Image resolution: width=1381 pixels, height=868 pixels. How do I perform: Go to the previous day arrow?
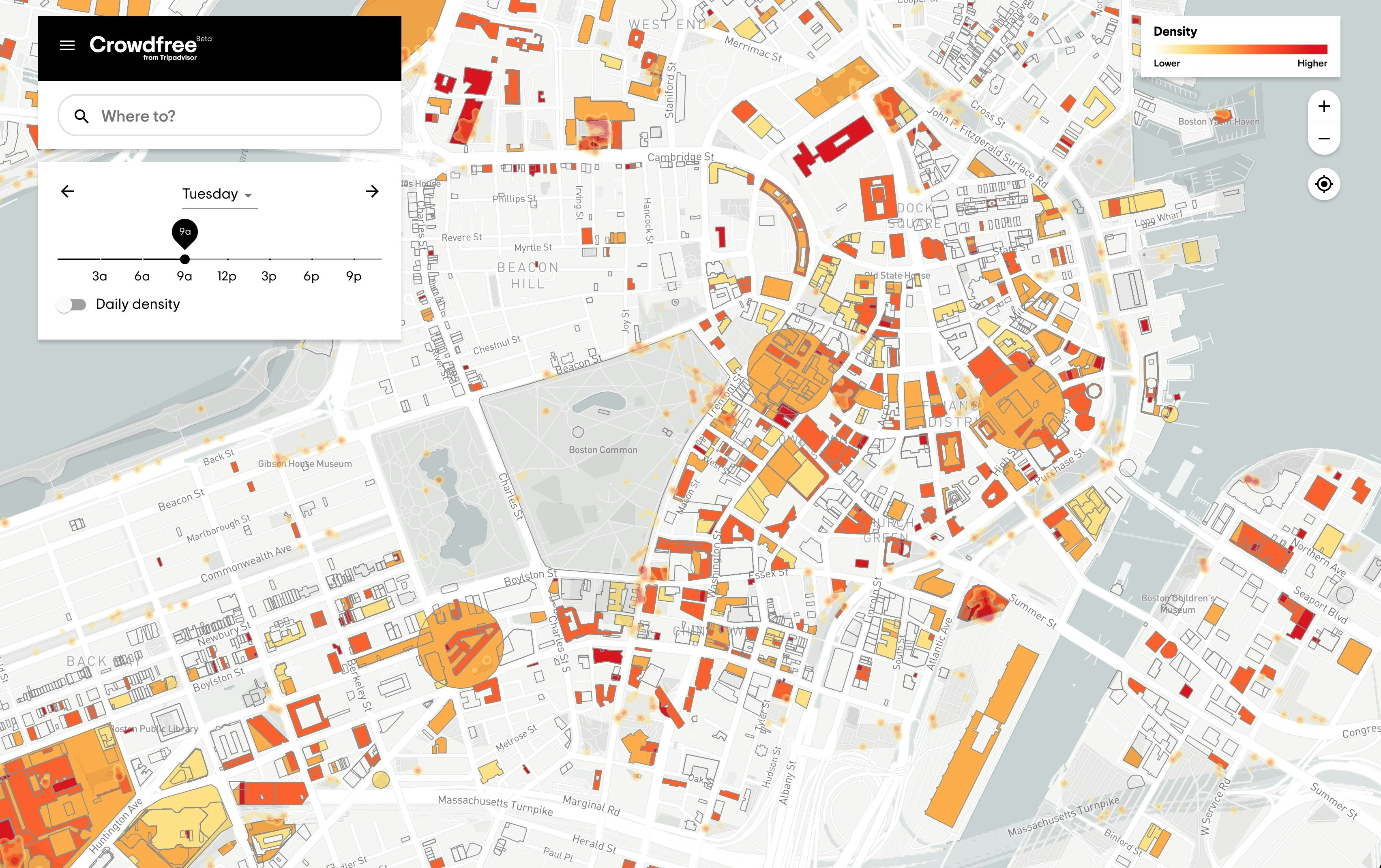point(68,191)
